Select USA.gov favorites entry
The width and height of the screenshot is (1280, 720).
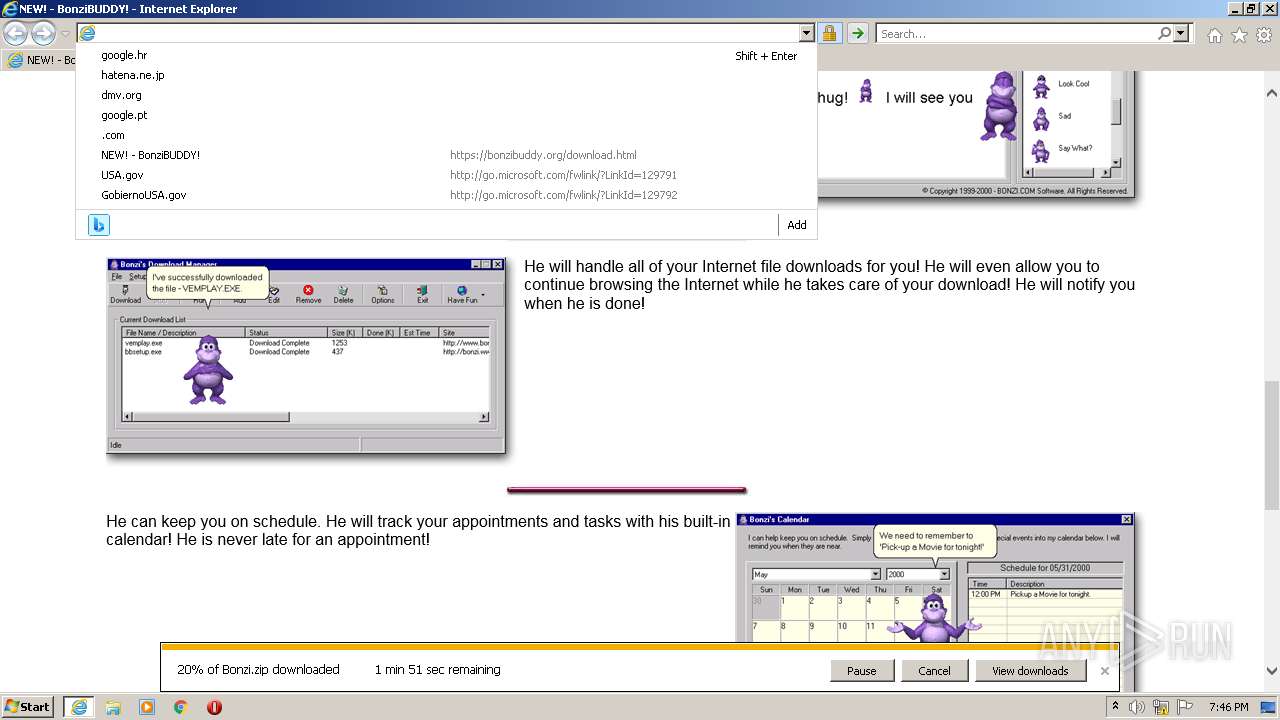point(446,175)
